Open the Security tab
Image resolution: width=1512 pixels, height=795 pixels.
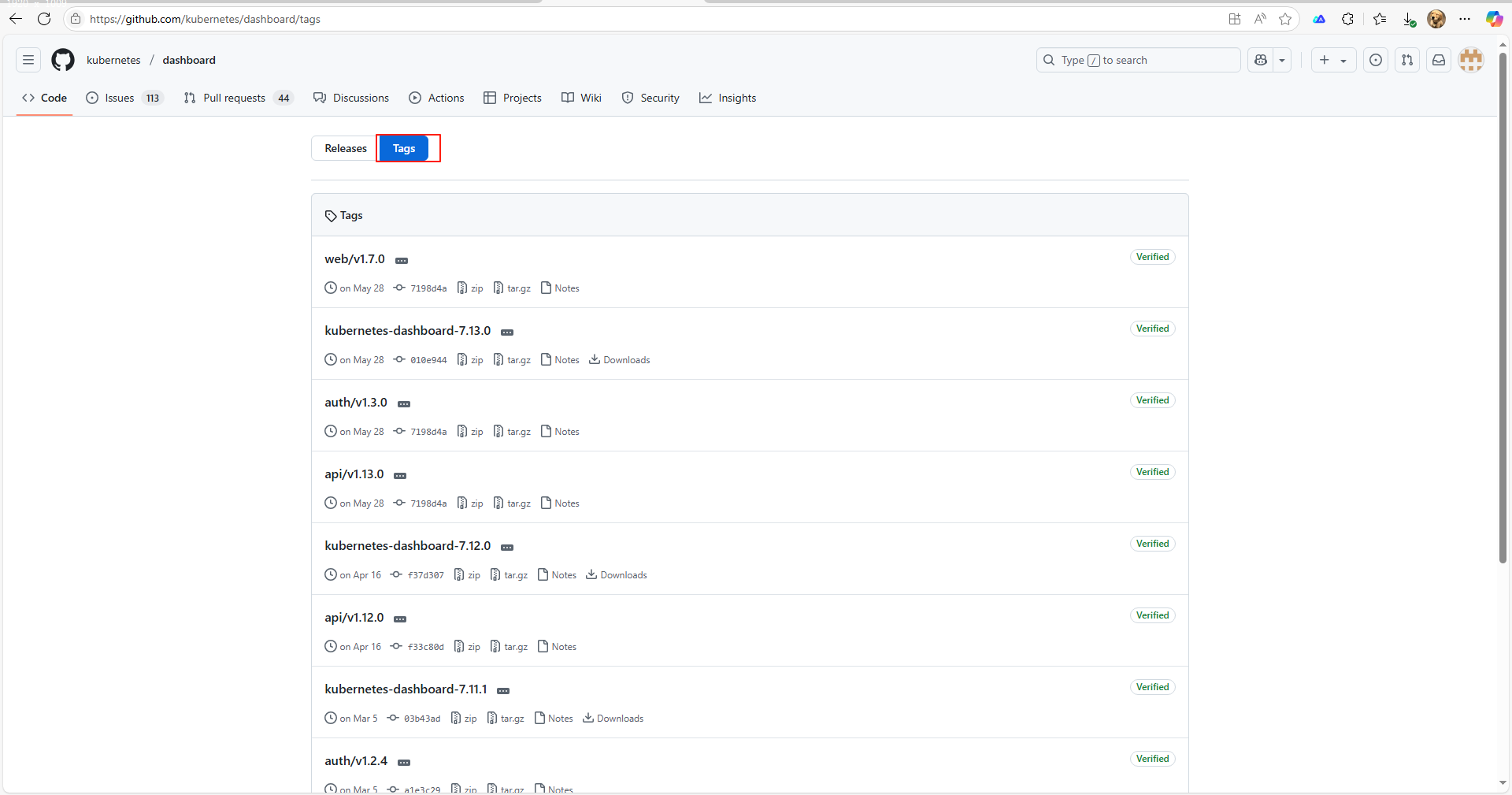650,98
